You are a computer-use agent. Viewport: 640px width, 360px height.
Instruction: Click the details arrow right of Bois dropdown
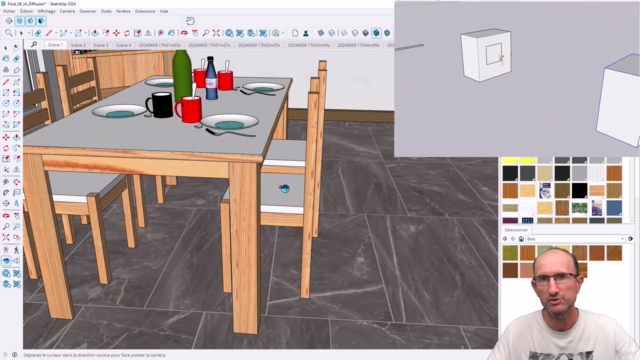[x=630, y=239]
